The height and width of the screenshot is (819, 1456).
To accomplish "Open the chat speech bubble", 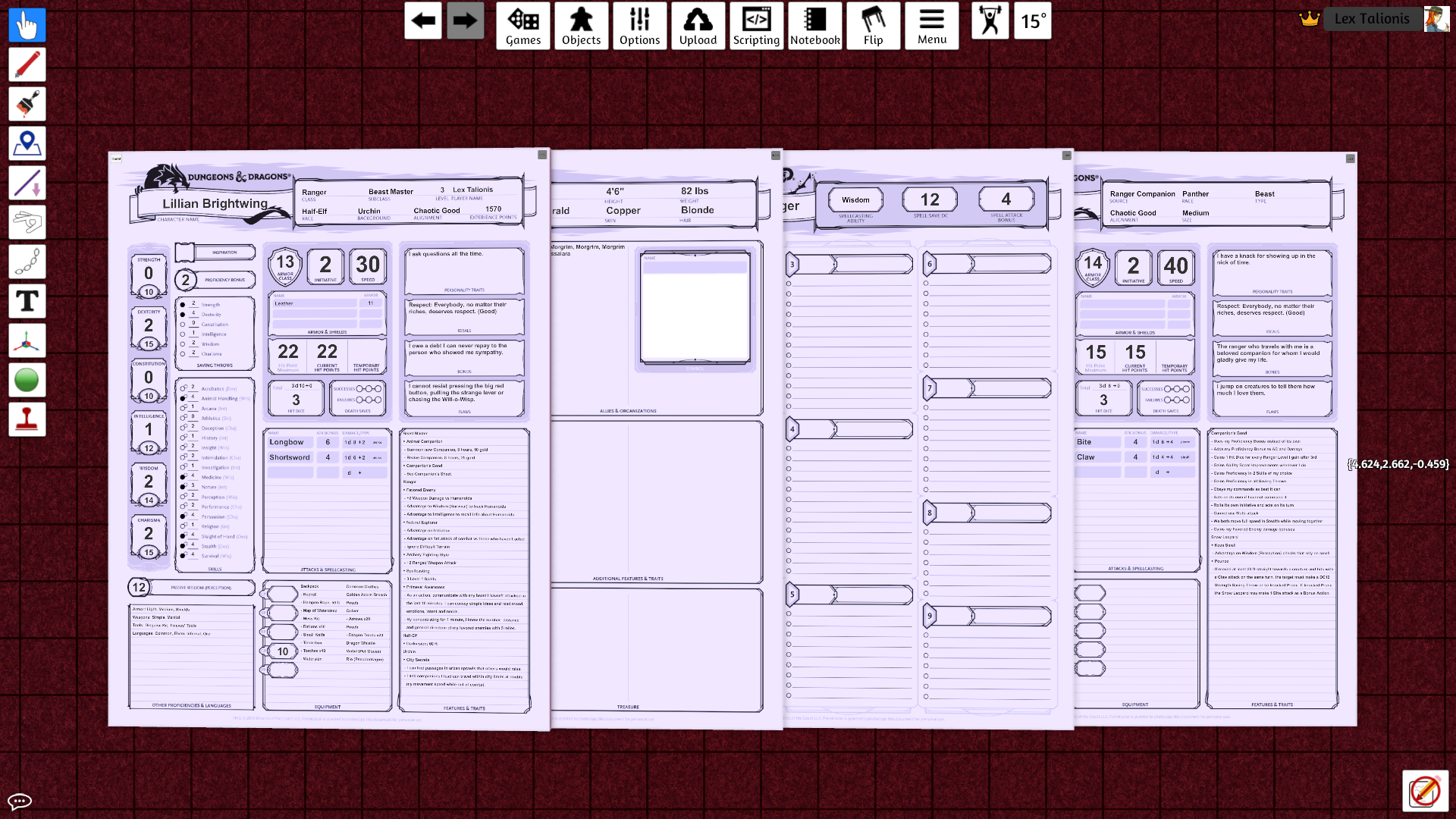I will tap(20, 802).
